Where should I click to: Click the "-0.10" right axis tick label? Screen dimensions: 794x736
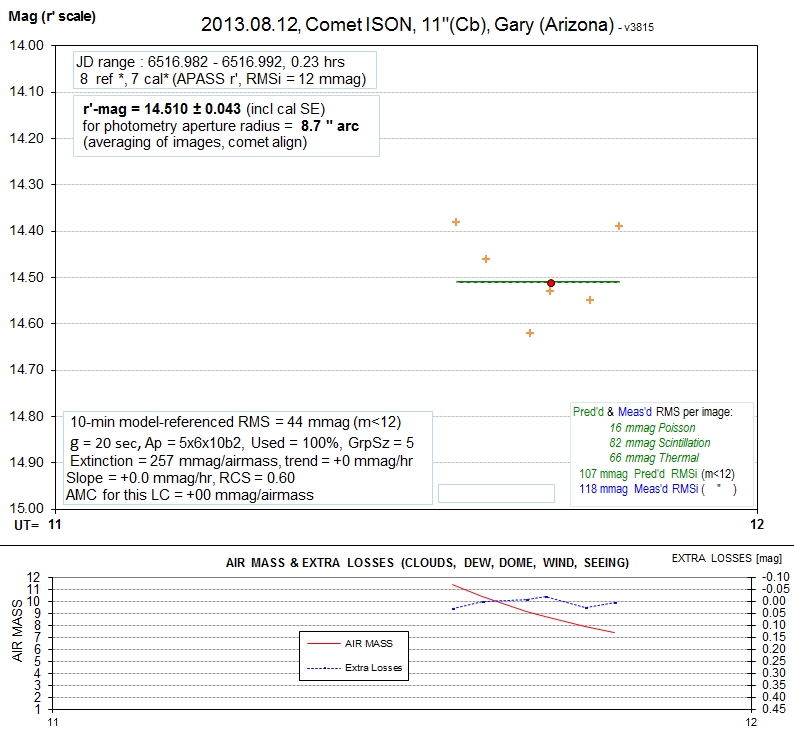pyautogui.click(x=775, y=577)
